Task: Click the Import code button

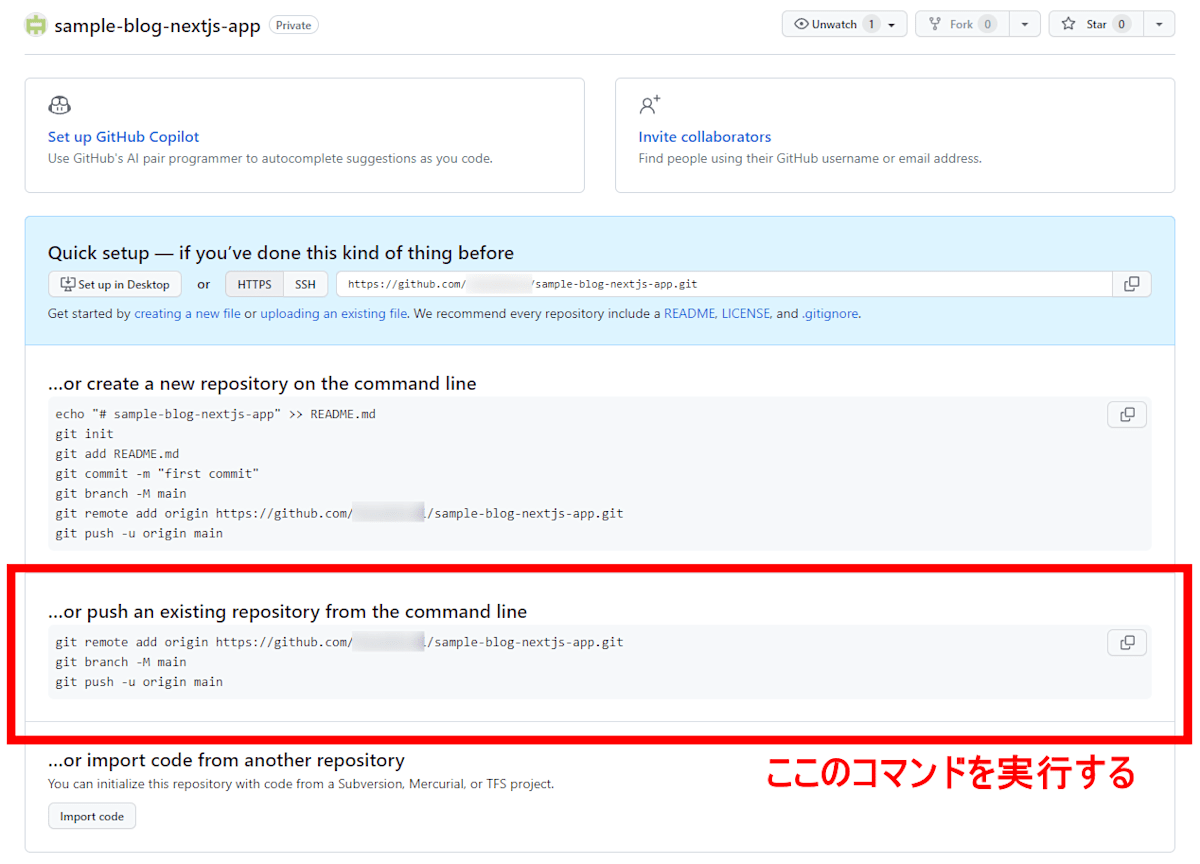Action: [92, 816]
